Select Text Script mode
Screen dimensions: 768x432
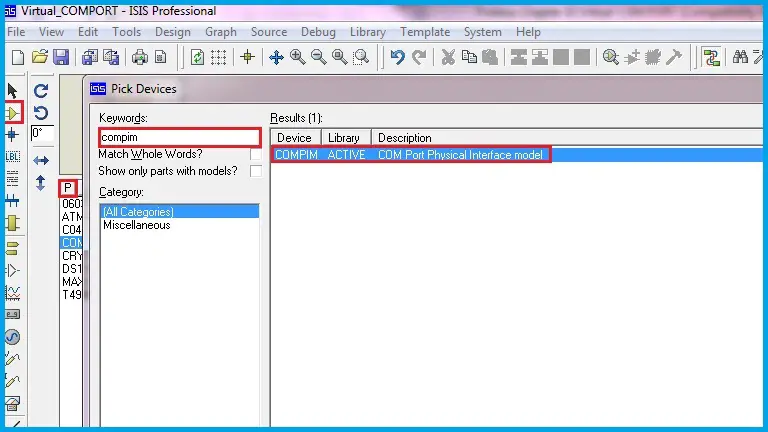click(x=12, y=178)
